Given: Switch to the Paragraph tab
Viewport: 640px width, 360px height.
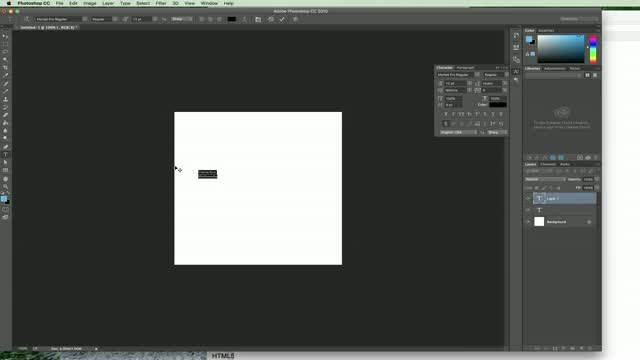Looking at the screenshot, I should 466,68.
